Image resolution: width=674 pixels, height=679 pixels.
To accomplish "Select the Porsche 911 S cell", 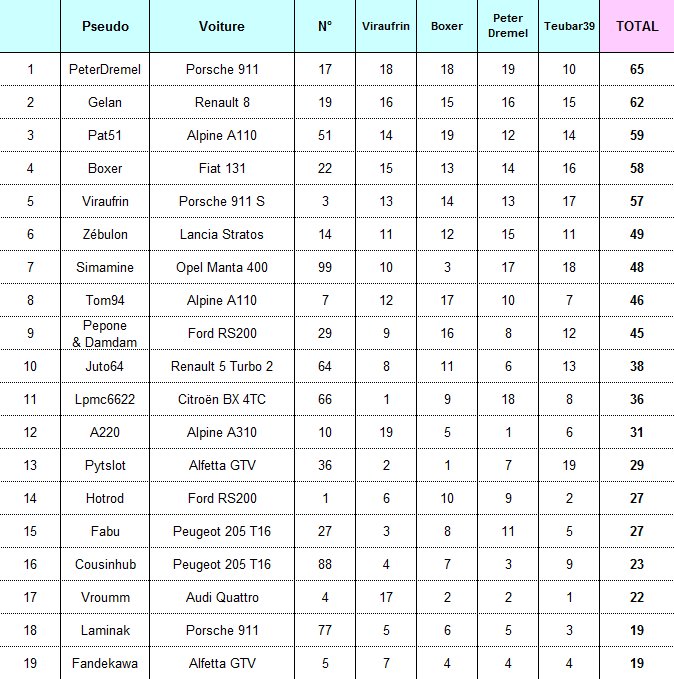I will (x=222, y=201).
